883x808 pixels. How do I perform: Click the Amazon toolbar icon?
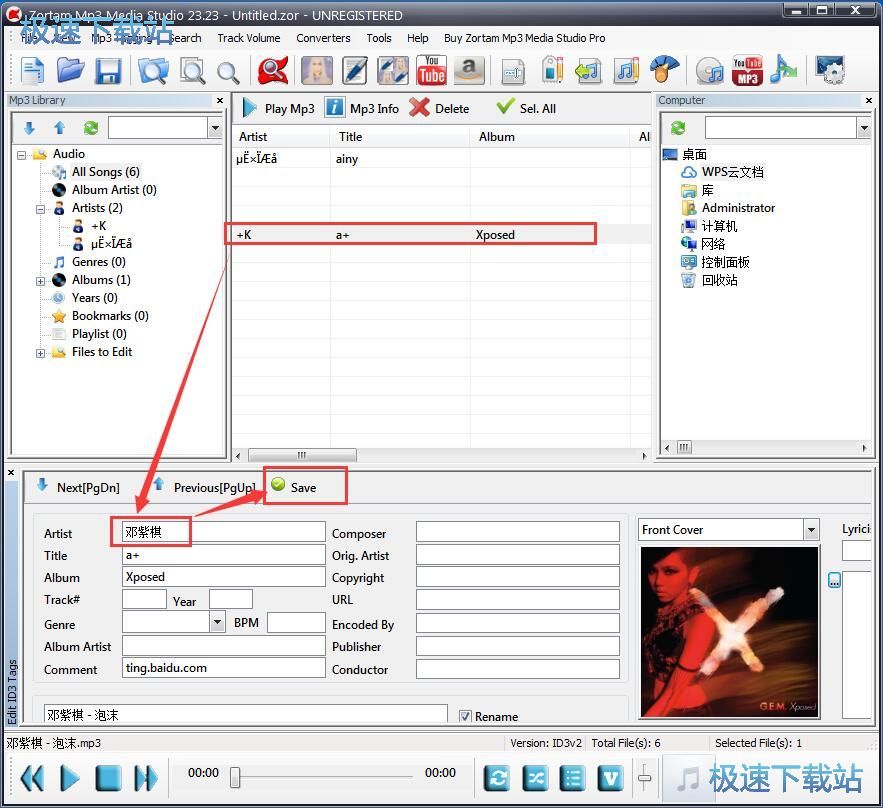470,70
